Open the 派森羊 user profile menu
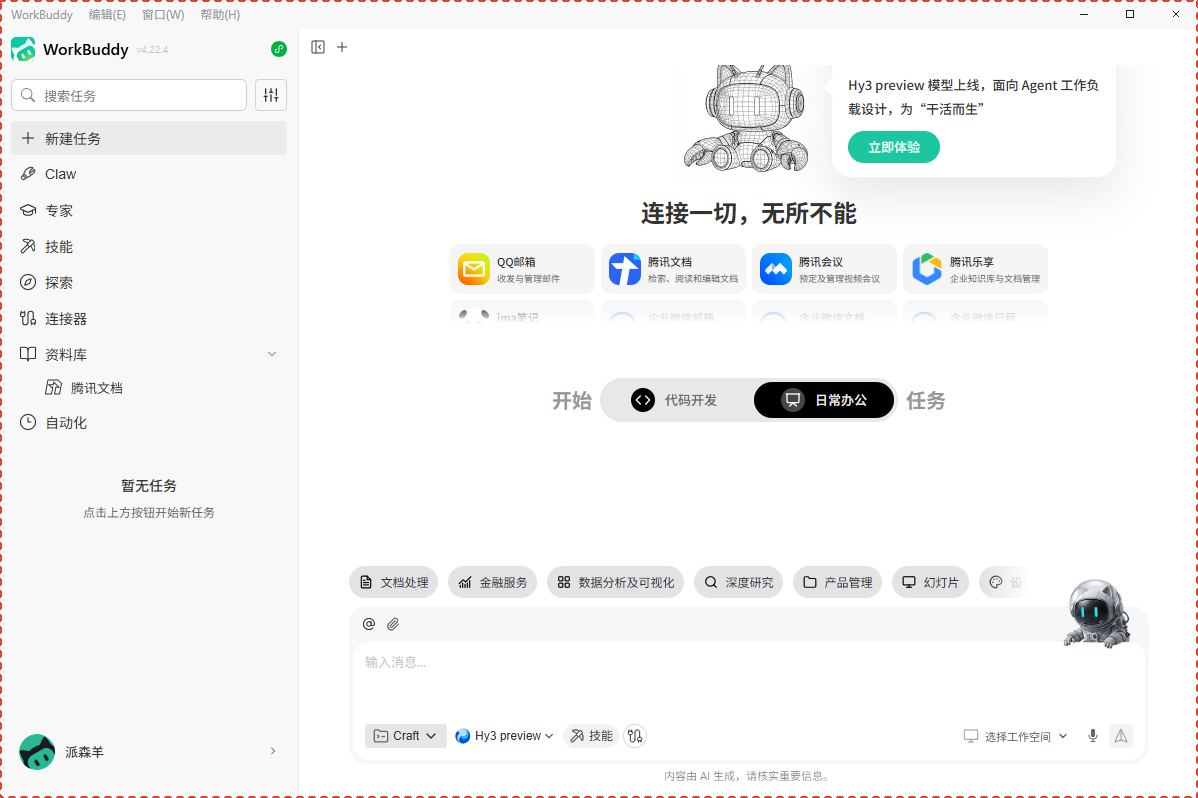 [x=149, y=751]
